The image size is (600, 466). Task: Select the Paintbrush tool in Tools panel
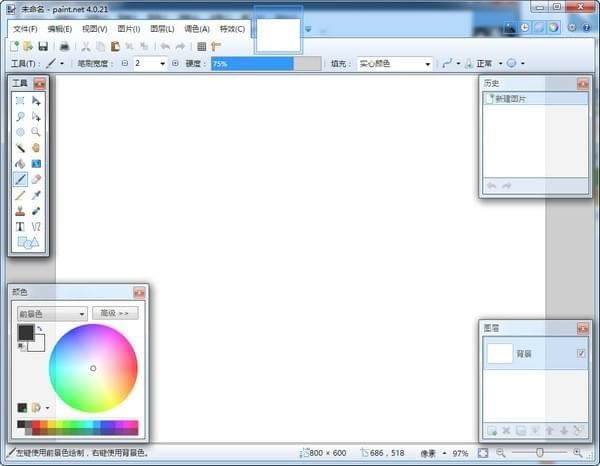(x=20, y=179)
